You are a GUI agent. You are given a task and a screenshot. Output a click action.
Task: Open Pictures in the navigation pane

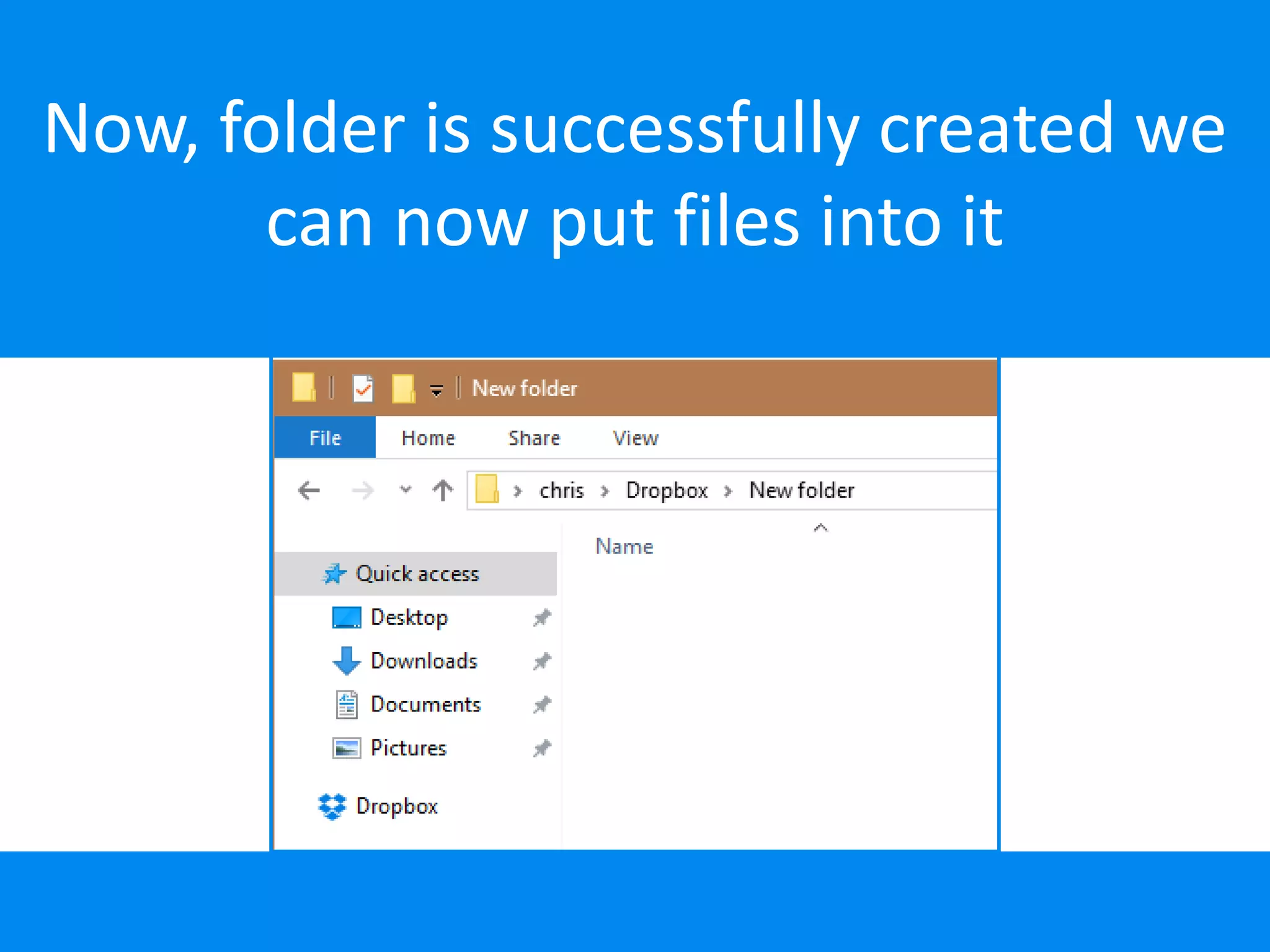[409, 748]
